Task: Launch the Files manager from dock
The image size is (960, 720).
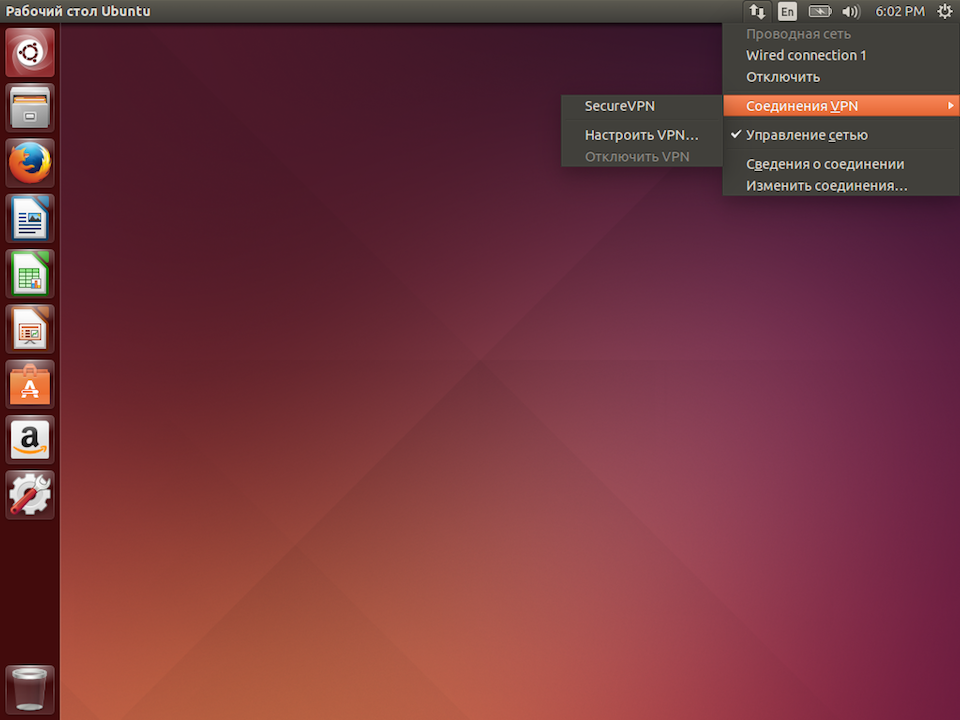Action: click(x=29, y=108)
